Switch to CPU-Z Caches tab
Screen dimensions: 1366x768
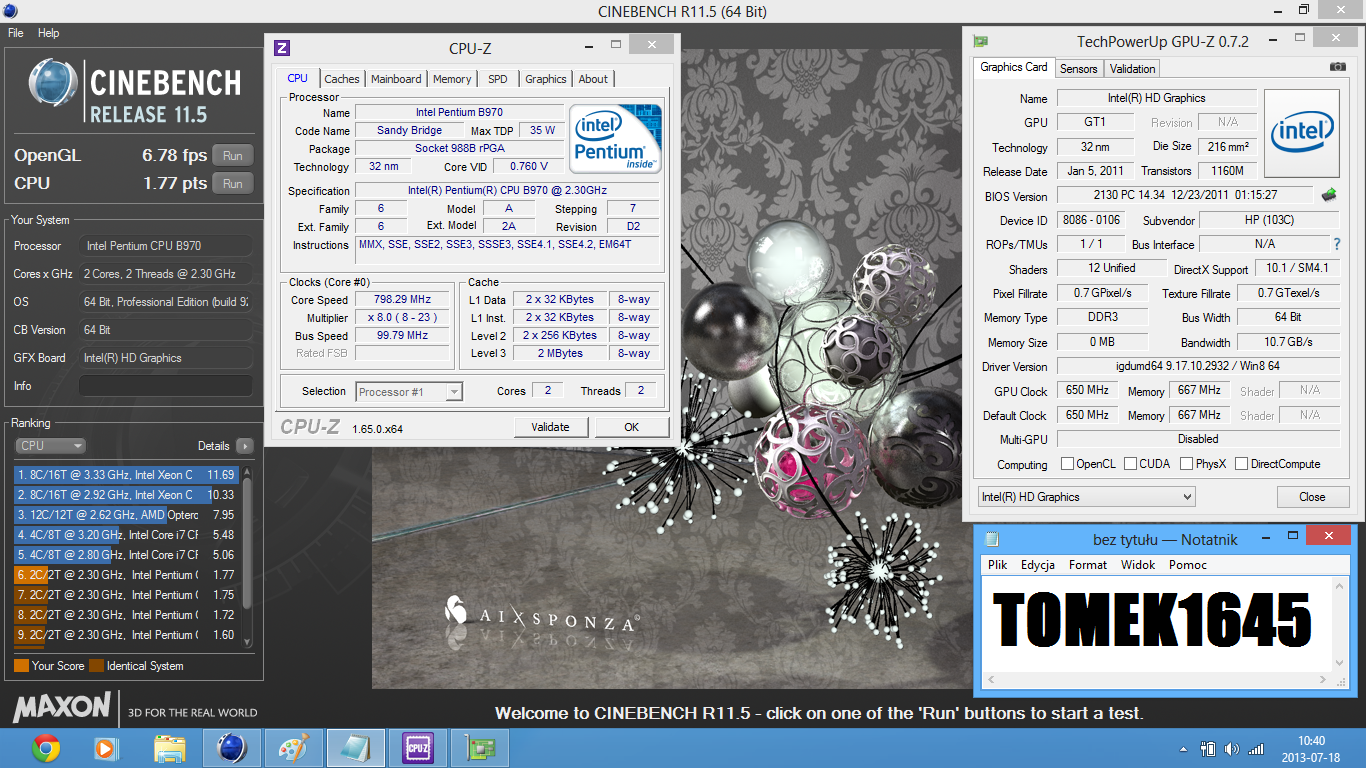click(342, 79)
